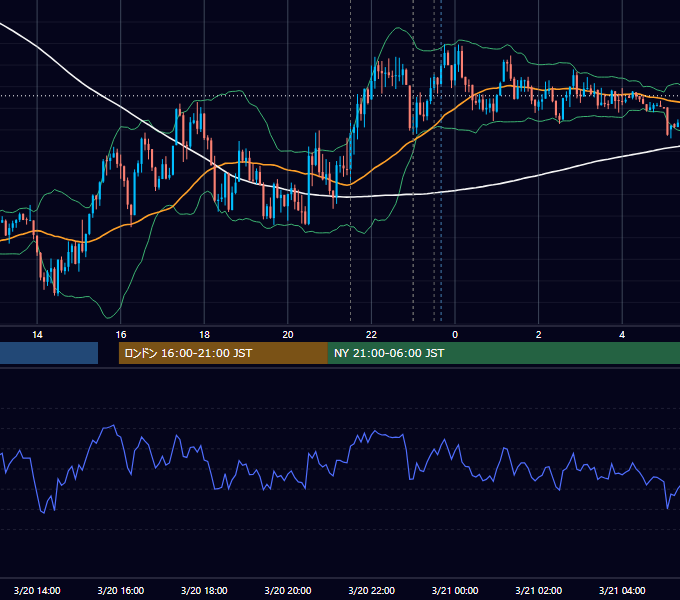Click the 3/20 20:00 time label
680x600 pixels.
pyautogui.click(x=288, y=590)
